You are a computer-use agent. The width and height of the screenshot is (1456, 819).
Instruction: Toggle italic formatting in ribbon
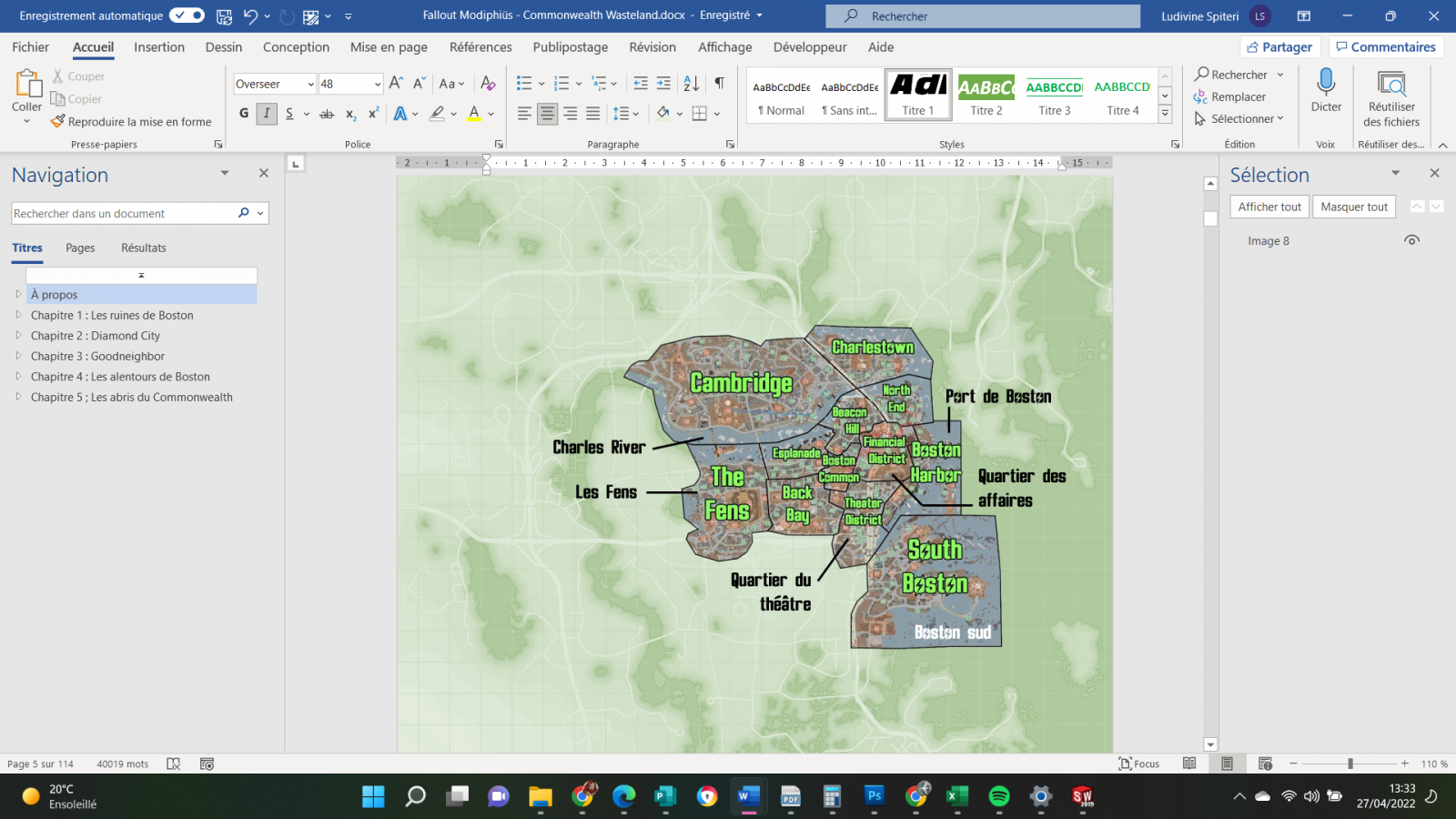267,114
